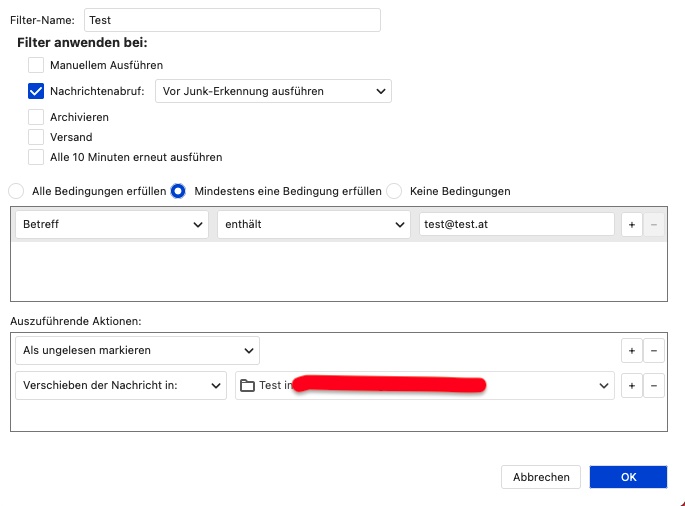The image size is (685, 506).
Task: Remove the 'Verschieben der Nachricht in' action
Action: tap(654, 386)
